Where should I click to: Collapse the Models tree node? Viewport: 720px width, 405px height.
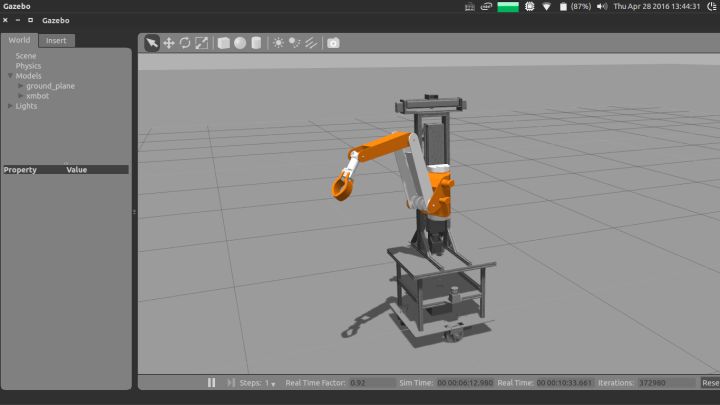10,76
